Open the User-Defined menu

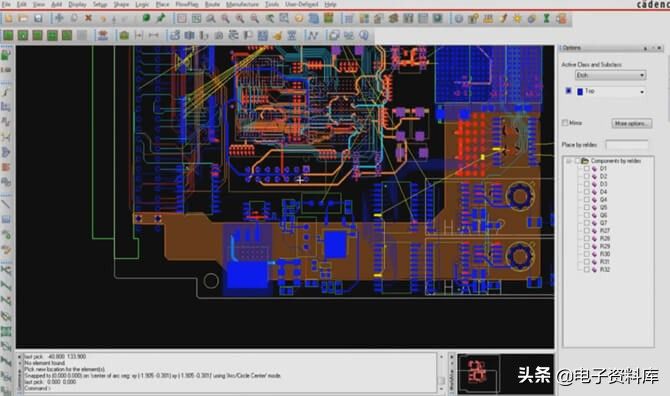pos(302,4)
